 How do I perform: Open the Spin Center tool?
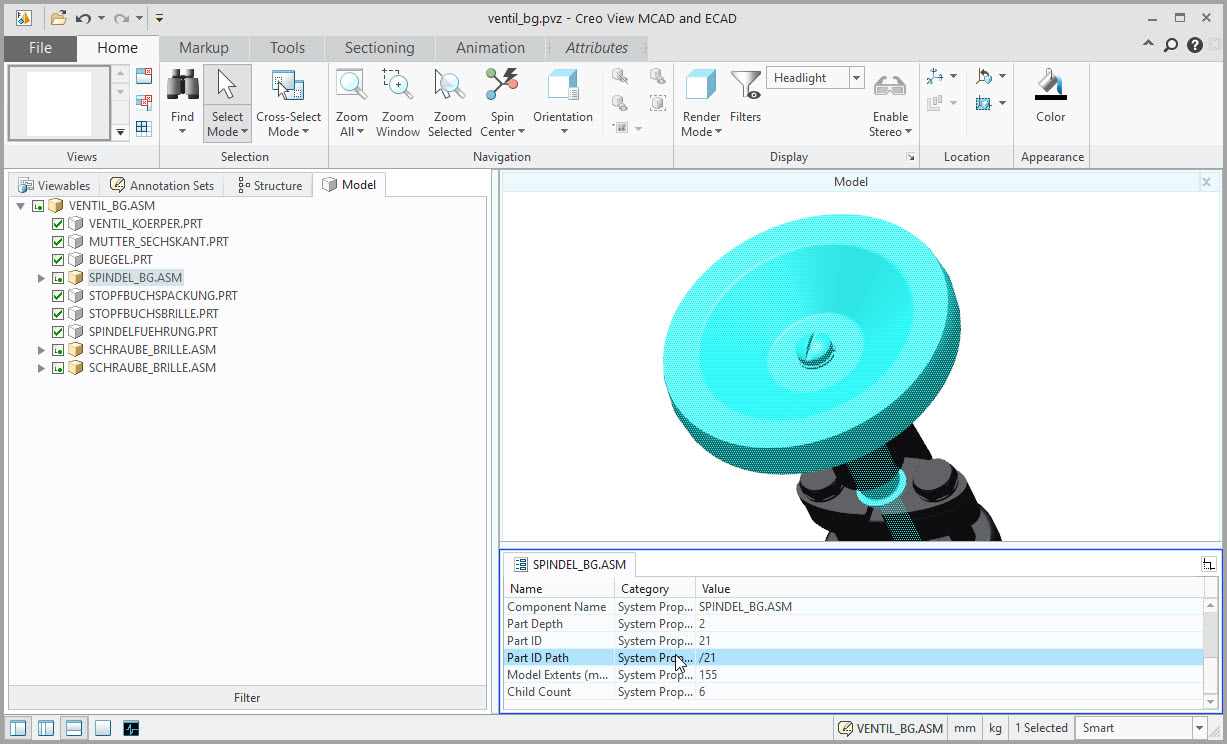(502, 87)
